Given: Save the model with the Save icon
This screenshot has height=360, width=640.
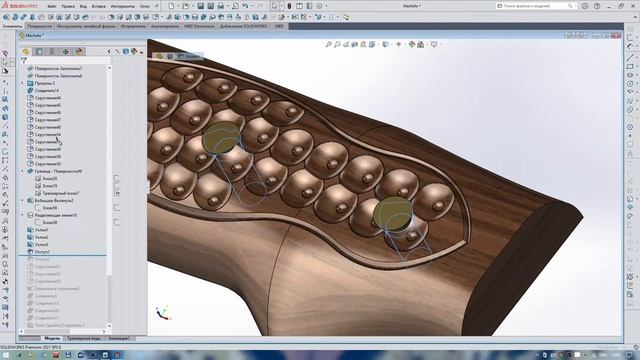Looking at the screenshot, I should point(200,6).
